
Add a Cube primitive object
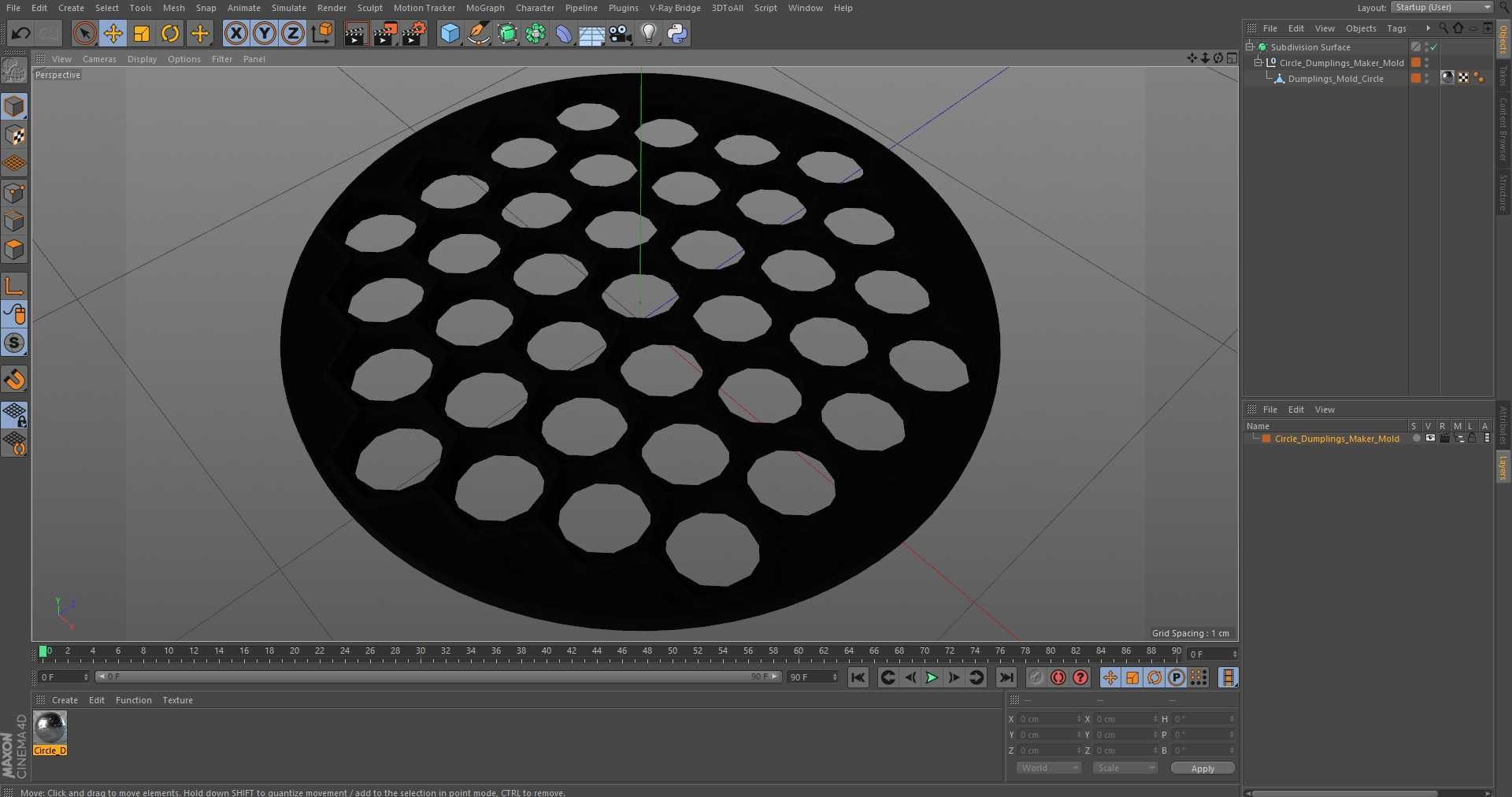(x=450, y=33)
